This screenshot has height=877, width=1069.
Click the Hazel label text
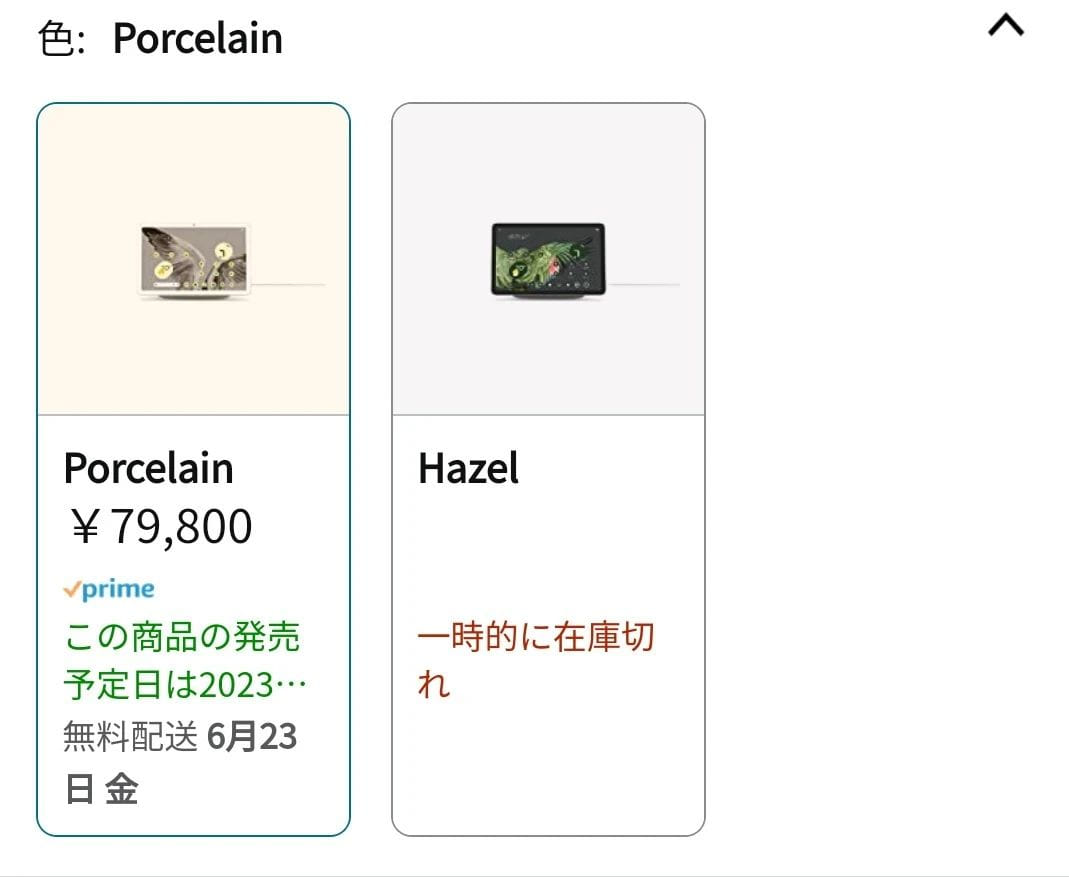pos(467,468)
